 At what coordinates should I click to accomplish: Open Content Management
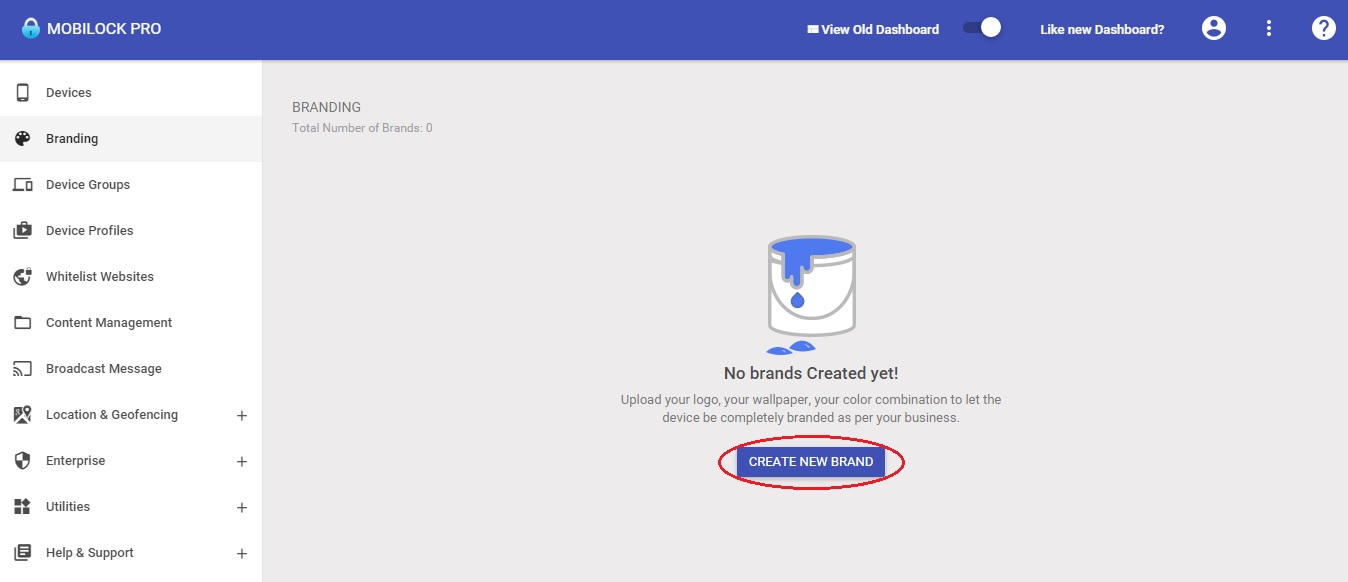pos(131,323)
